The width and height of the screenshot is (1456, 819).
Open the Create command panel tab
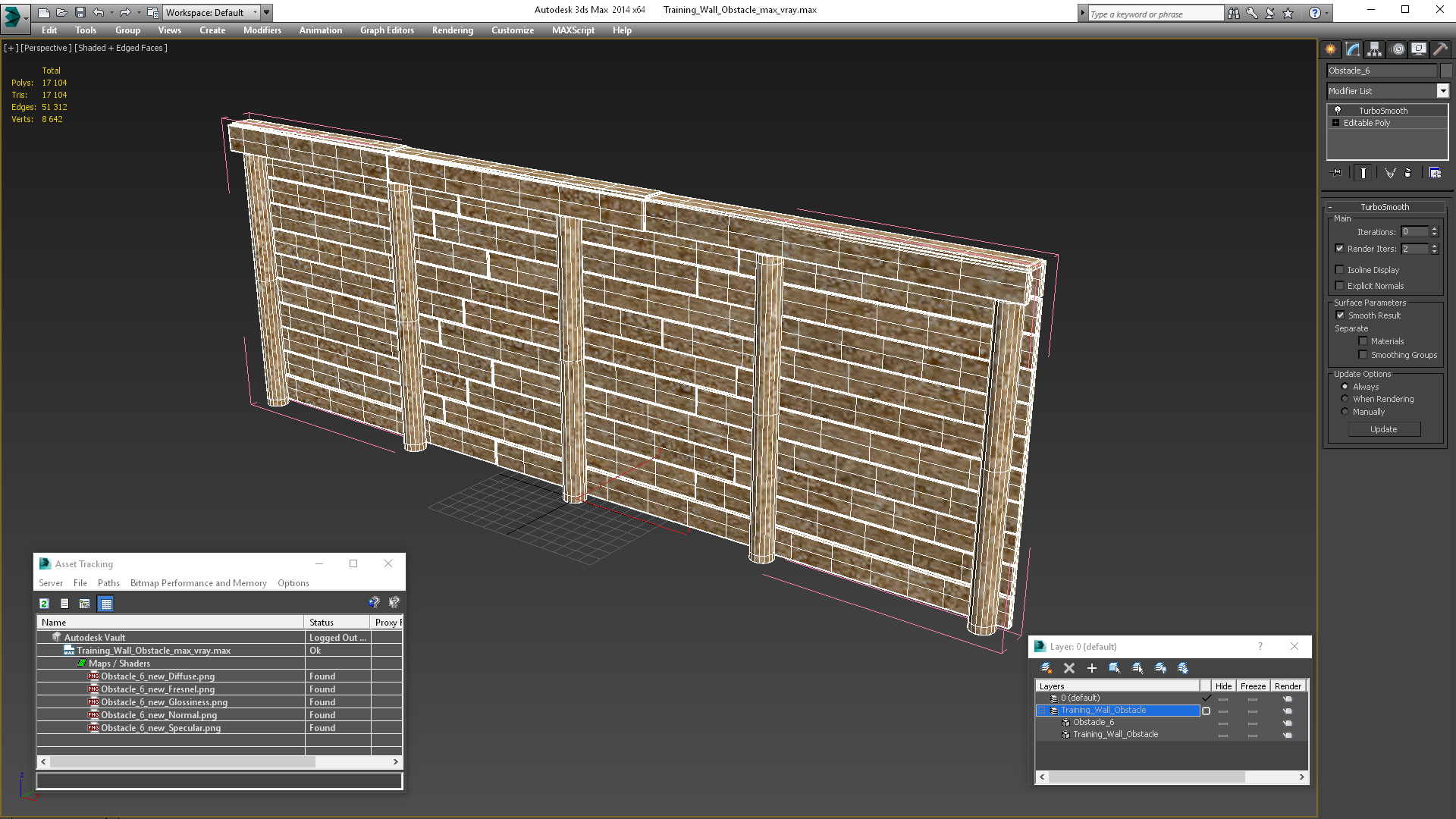[1331, 49]
